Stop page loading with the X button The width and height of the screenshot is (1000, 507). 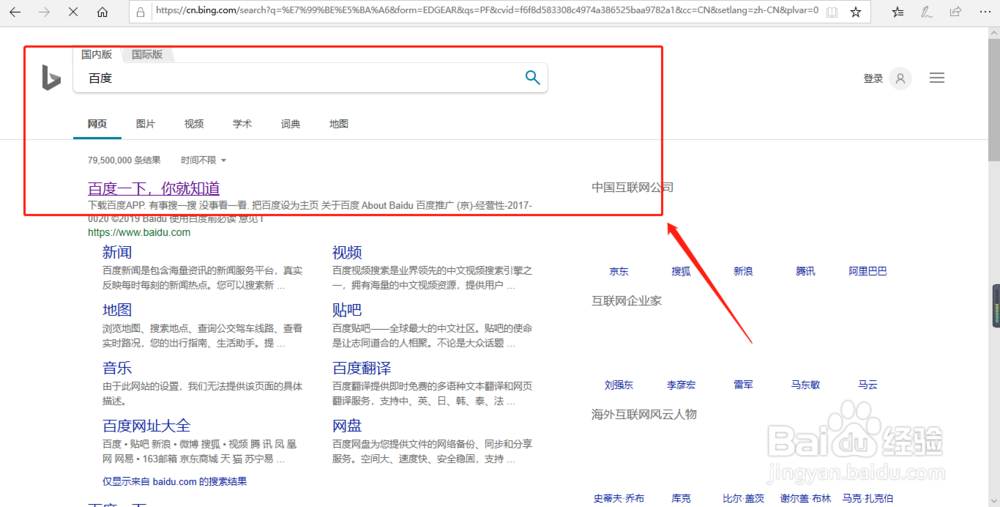coord(73,11)
